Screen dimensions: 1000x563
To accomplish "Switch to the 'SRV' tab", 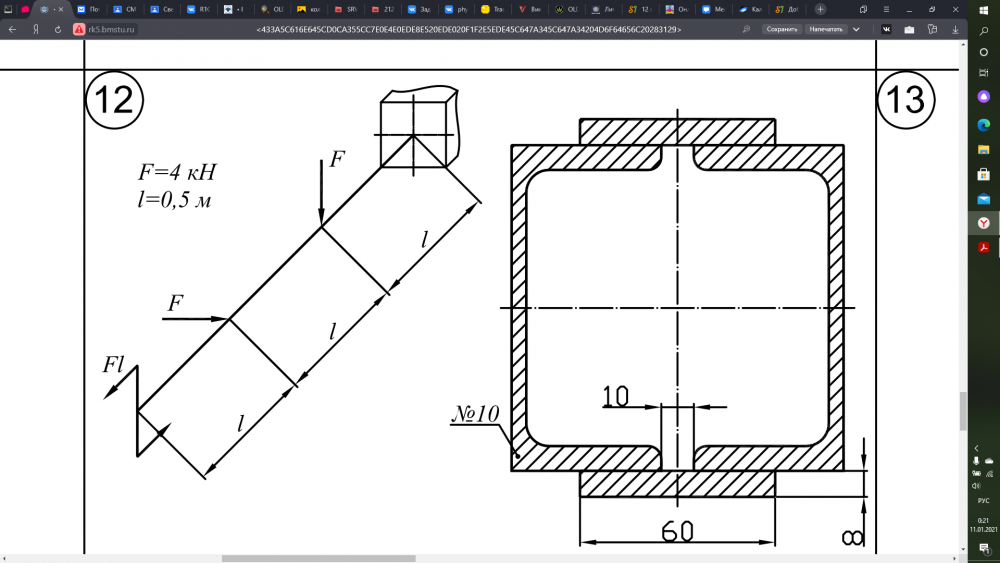I will coord(346,10).
